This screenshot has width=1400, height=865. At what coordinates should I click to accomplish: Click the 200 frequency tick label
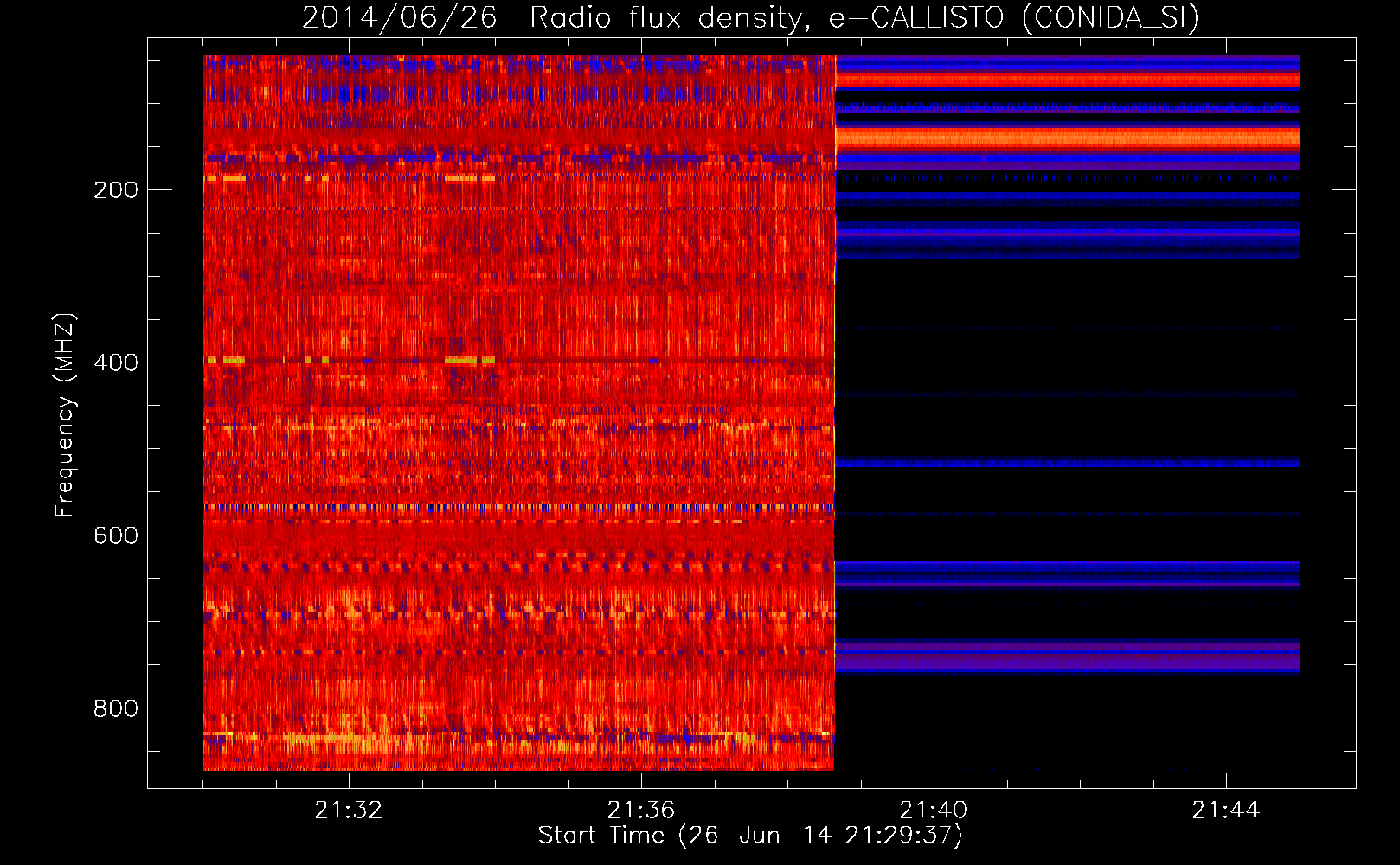[116, 190]
